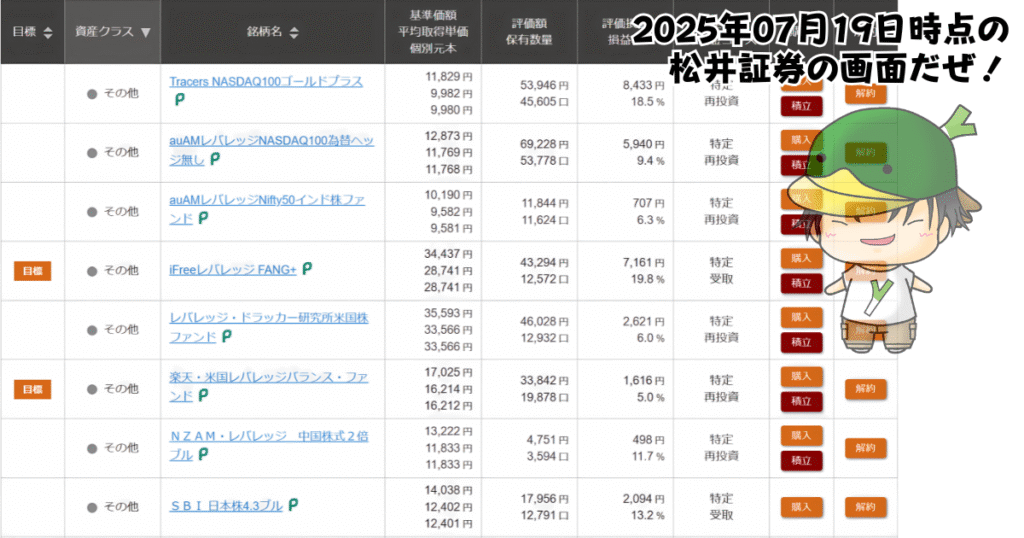
Task: Open the auAMレバレッジNASDAQ100為替ヘッジ無し fund link
Action: [x=271, y=150]
